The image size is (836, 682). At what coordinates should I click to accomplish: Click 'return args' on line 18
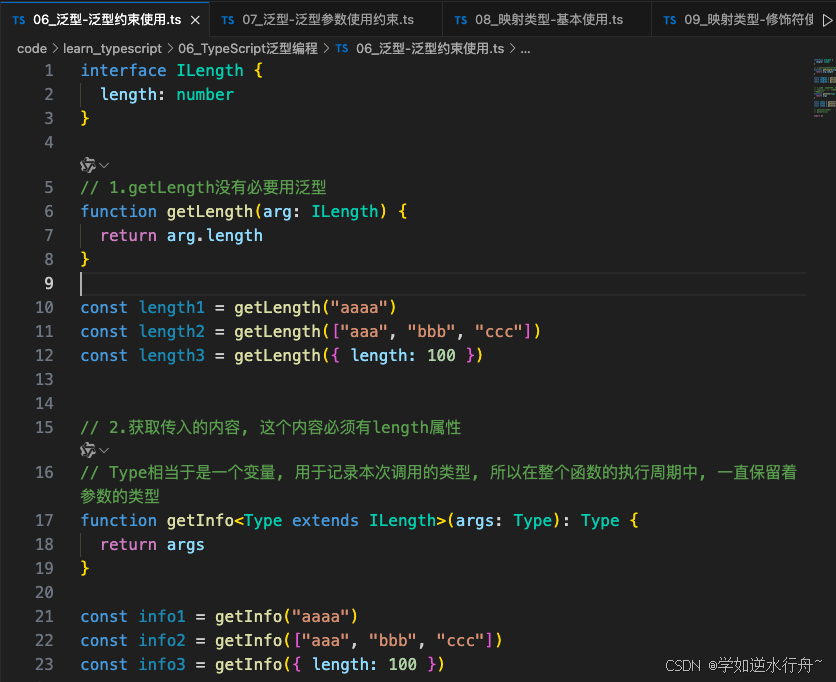click(152, 544)
